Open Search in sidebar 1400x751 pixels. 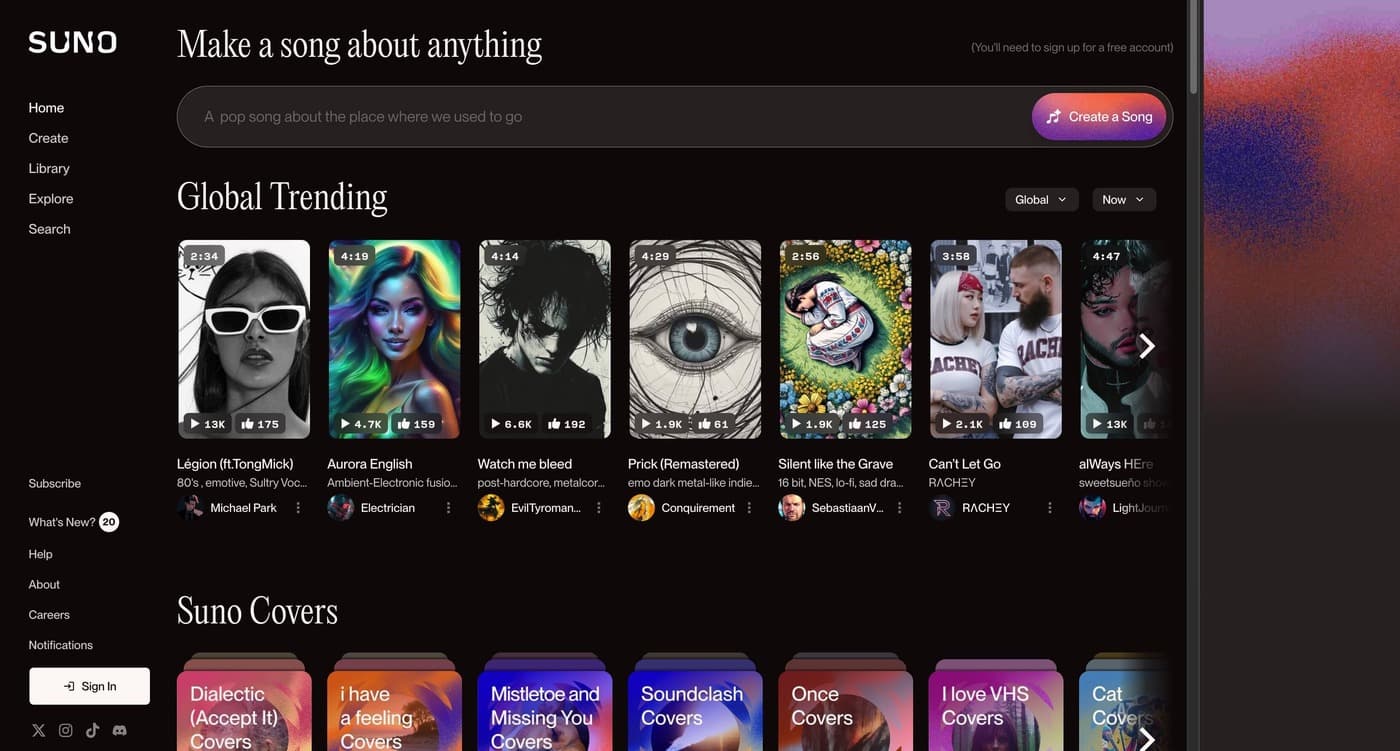tap(49, 229)
